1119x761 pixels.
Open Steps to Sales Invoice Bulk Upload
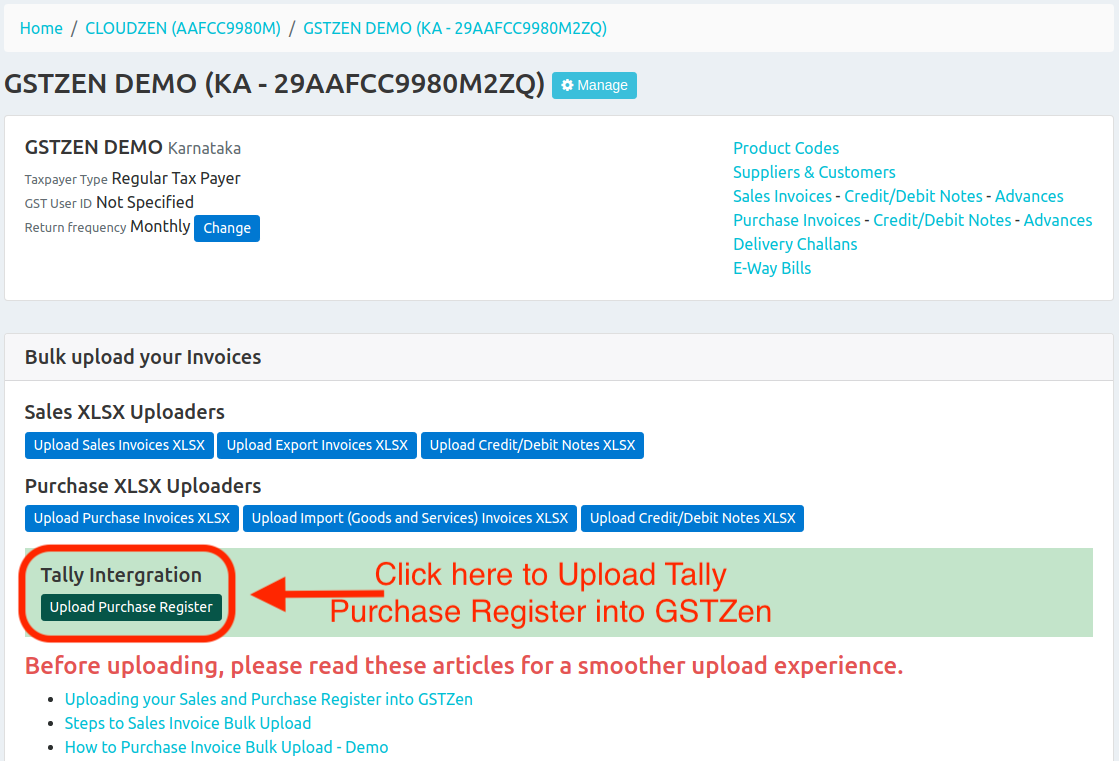188,723
